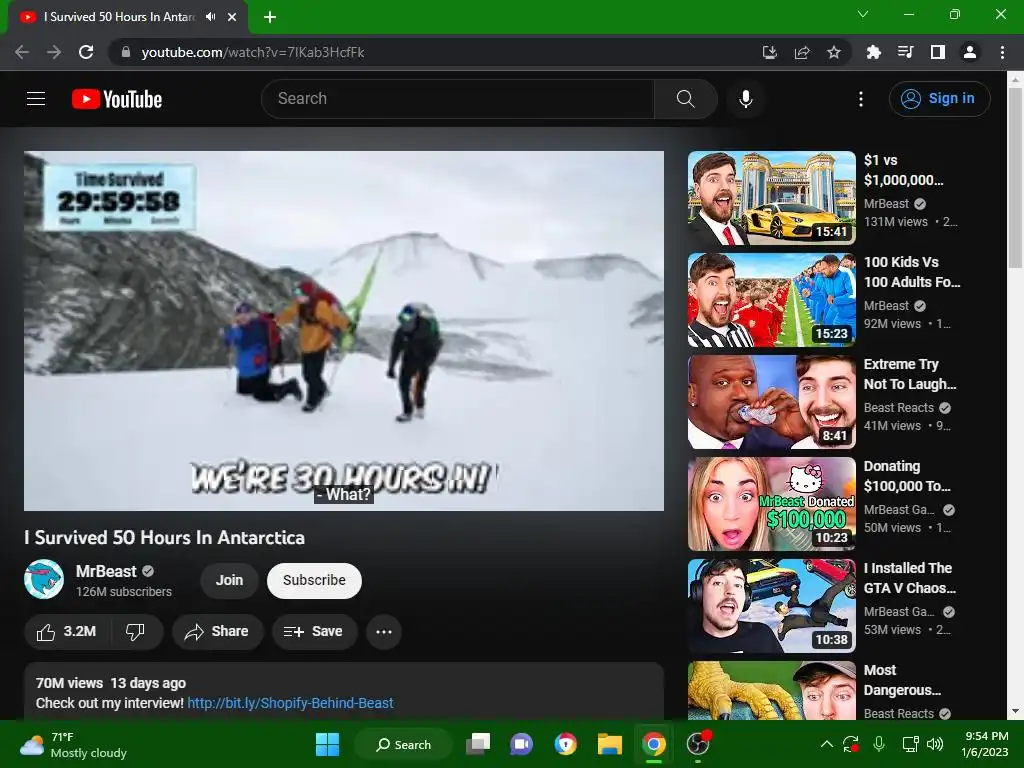Reload the YouTube page
Viewport: 1024px width, 768px height.
[x=86, y=52]
